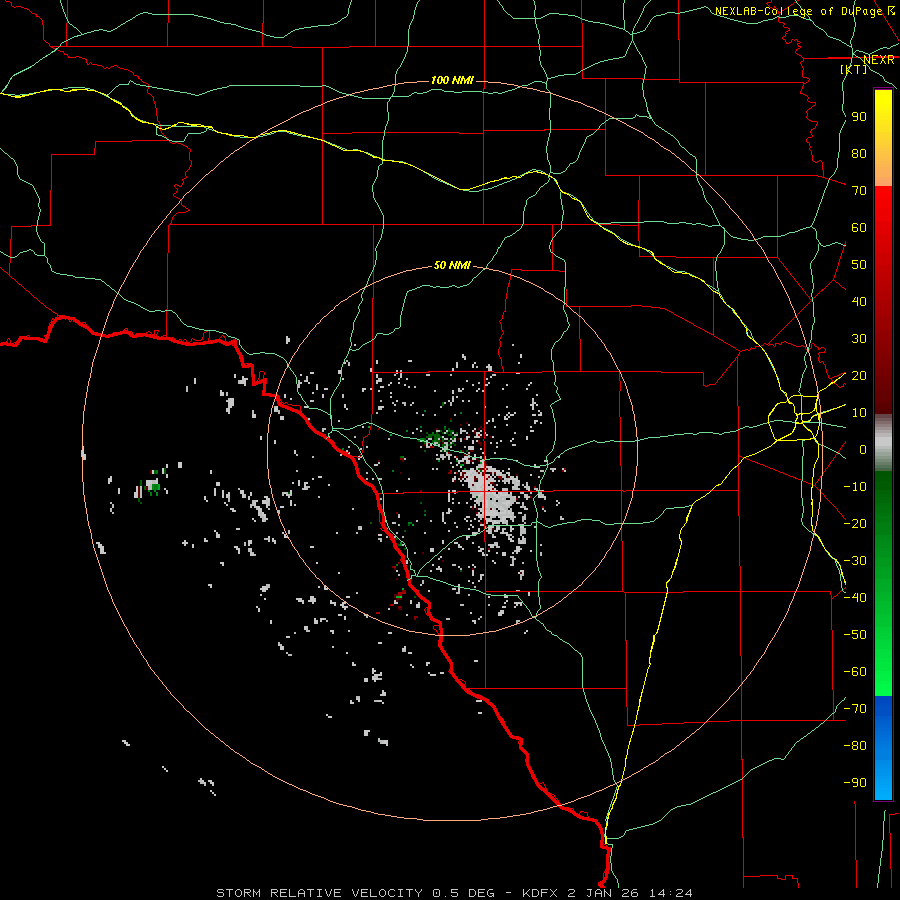The image size is (900, 900).
Task: Click the -40 value on velocity scale
Action: point(855,598)
